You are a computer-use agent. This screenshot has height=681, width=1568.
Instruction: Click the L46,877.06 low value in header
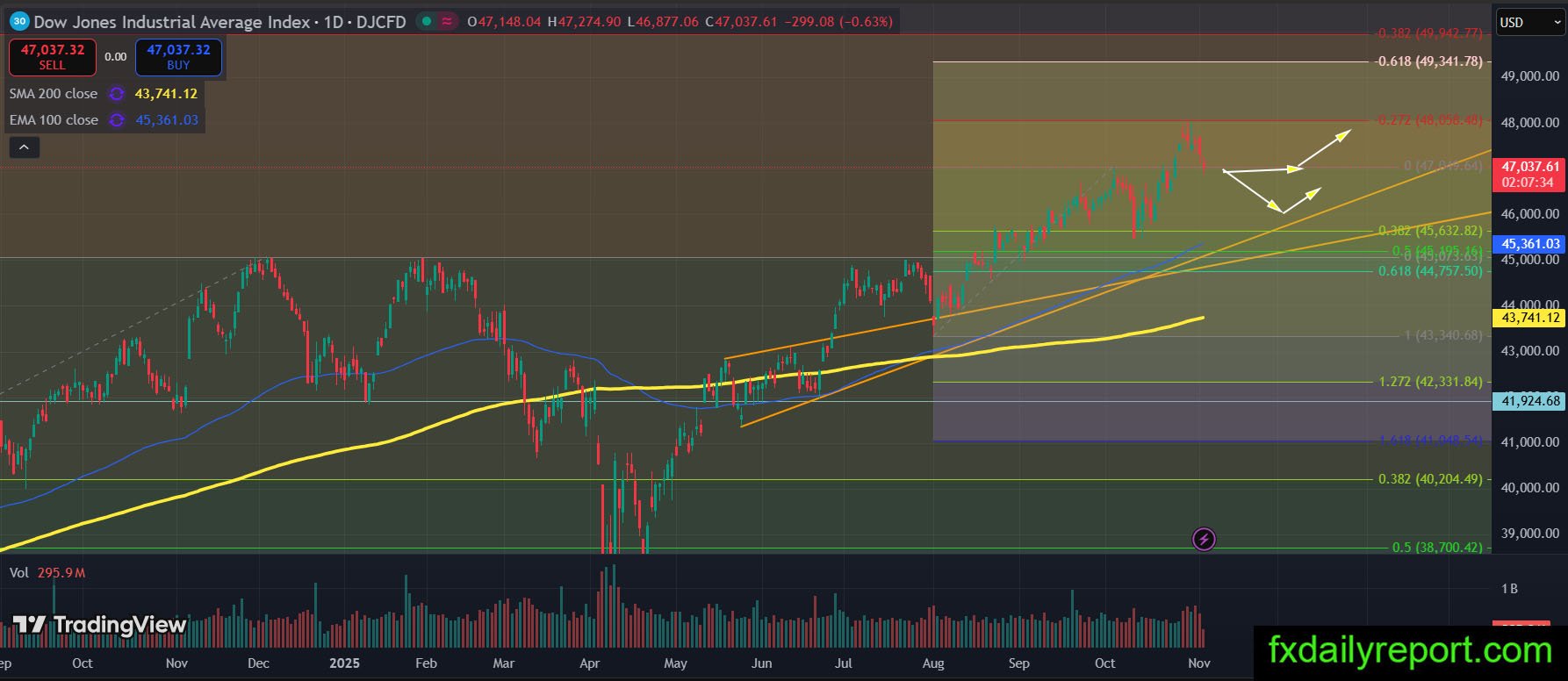coord(663,22)
